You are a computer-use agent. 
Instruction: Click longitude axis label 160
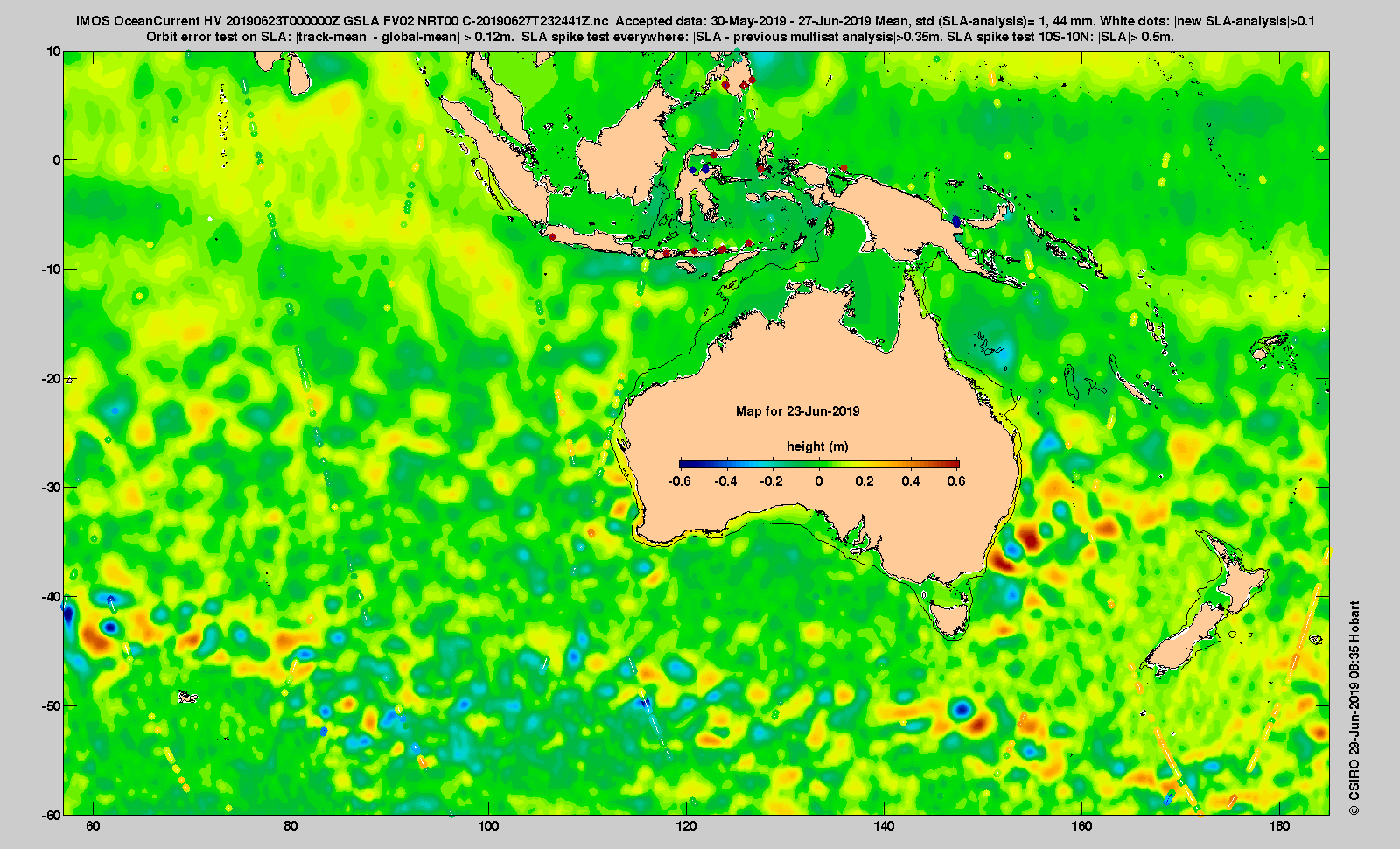(1082, 827)
